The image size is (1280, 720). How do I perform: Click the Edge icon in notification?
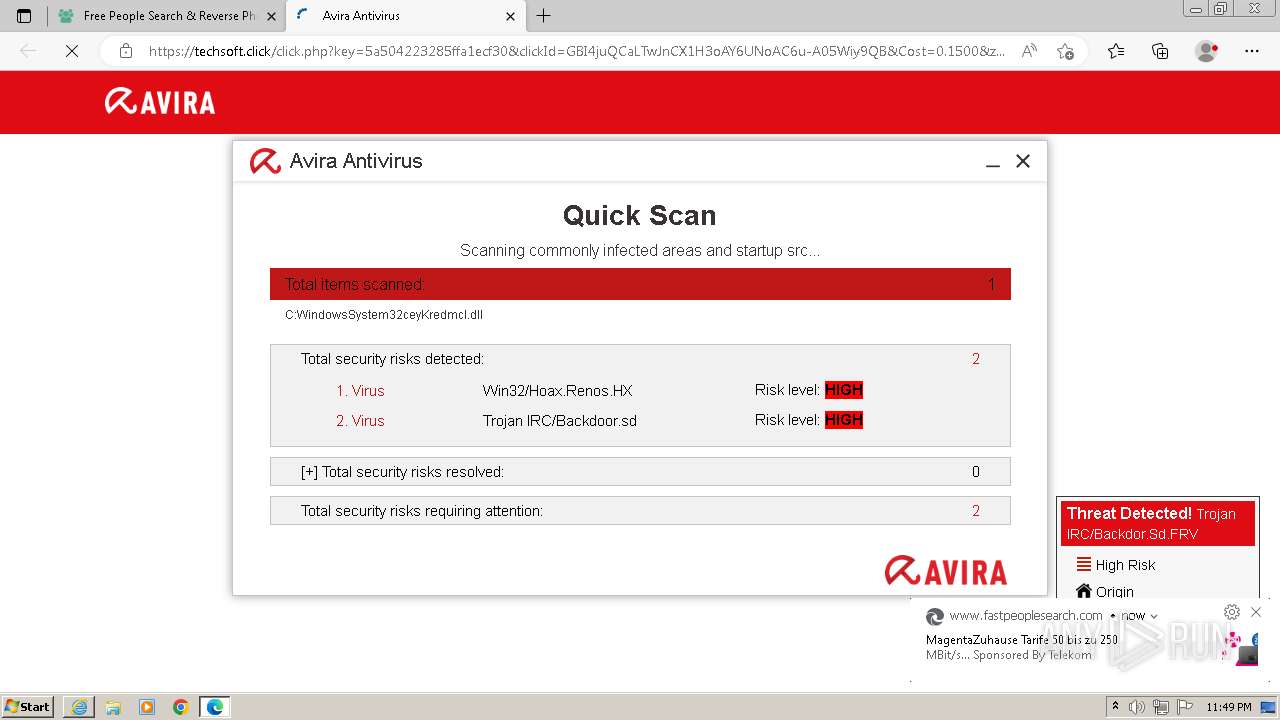(935, 616)
